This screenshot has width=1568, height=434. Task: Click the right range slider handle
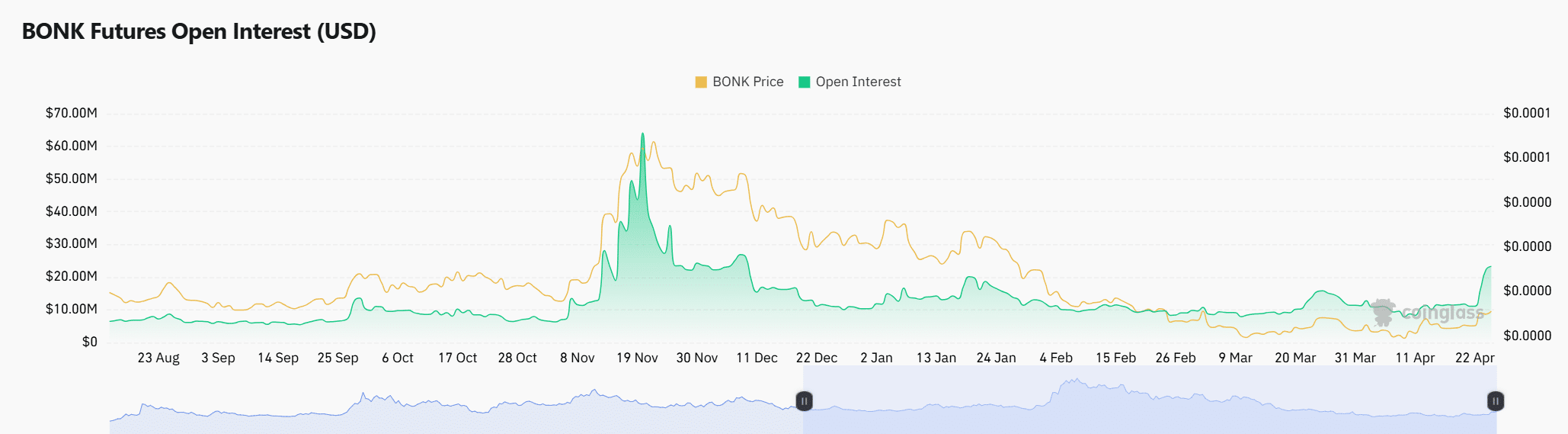click(1496, 401)
